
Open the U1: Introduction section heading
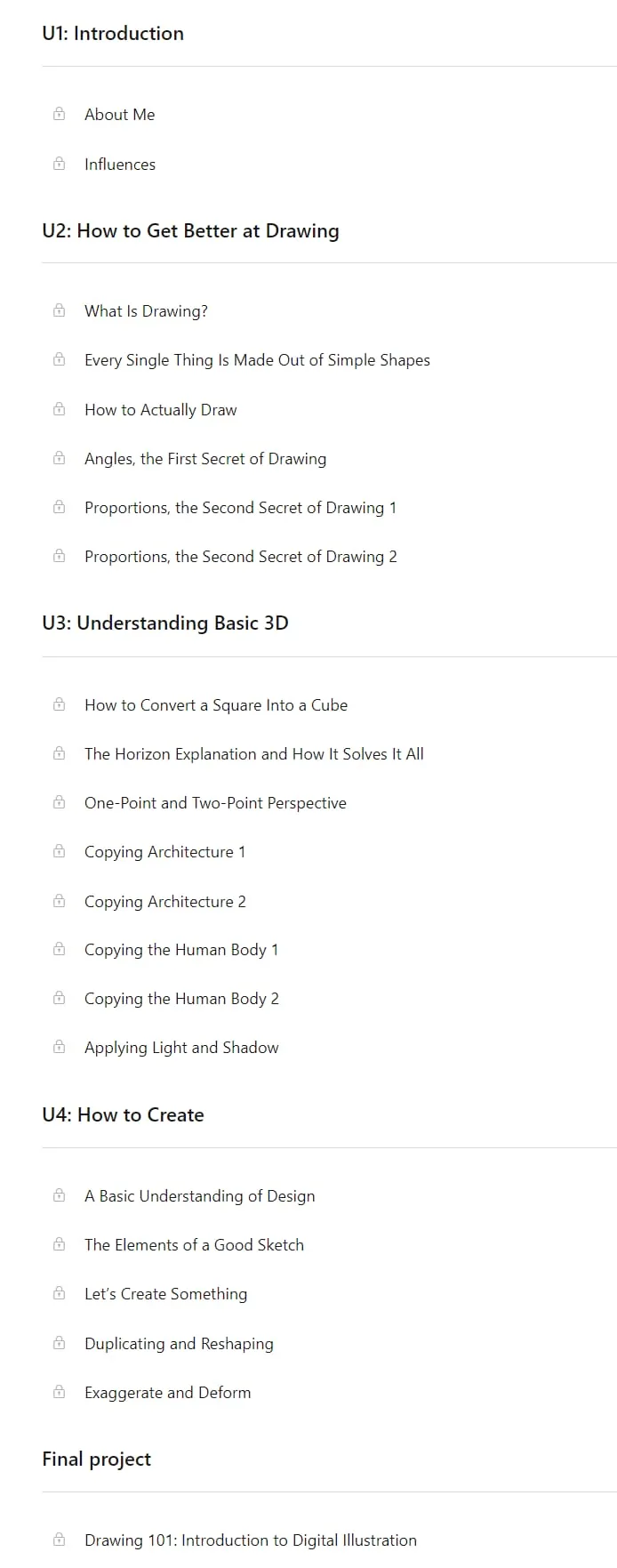(x=113, y=34)
